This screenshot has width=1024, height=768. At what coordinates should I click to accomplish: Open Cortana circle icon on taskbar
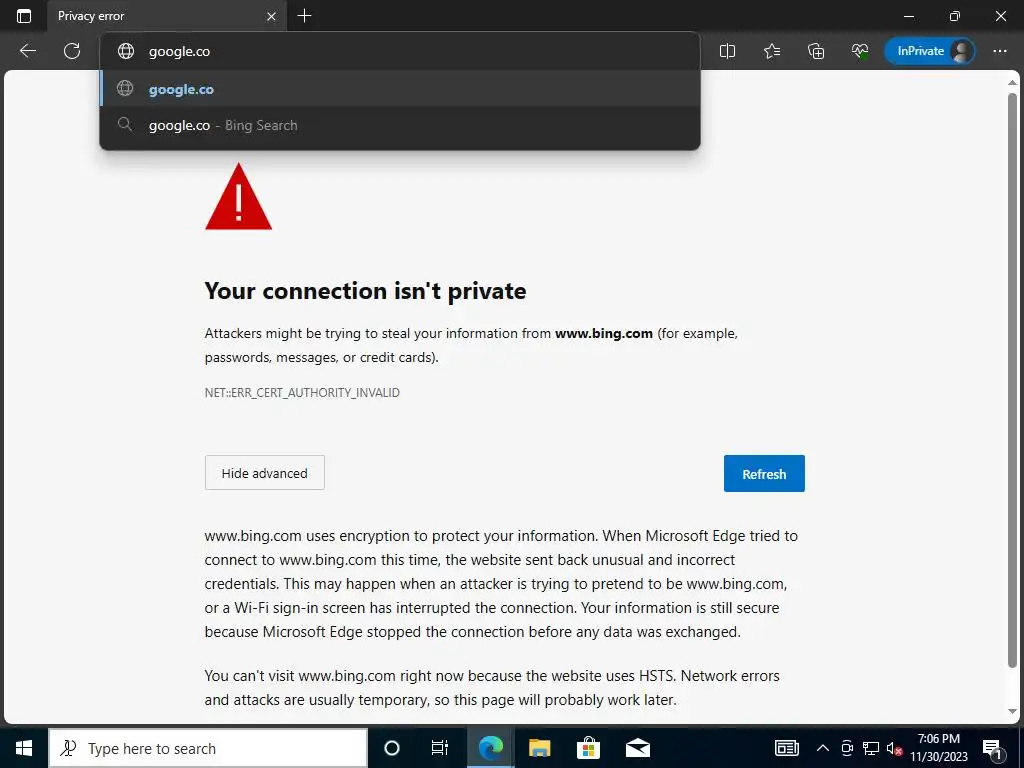391,748
